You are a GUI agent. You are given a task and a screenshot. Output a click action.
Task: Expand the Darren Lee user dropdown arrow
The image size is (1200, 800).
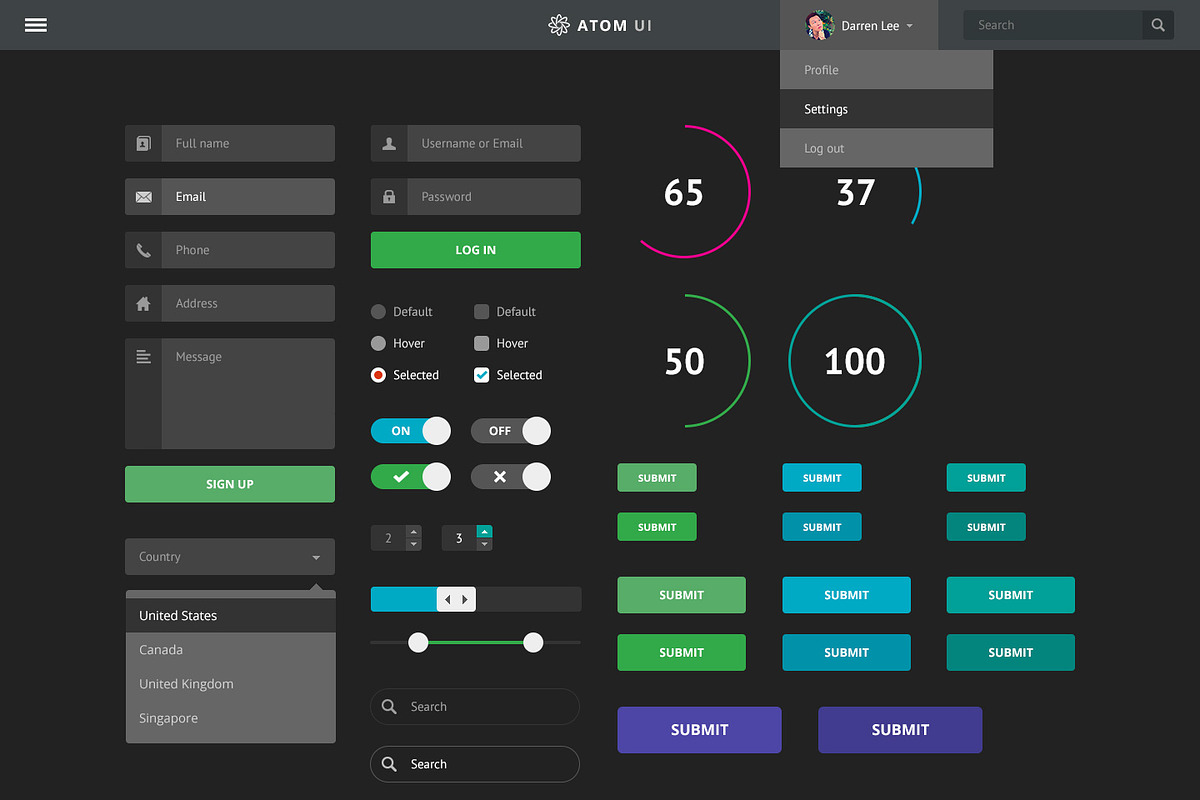click(909, 27)
